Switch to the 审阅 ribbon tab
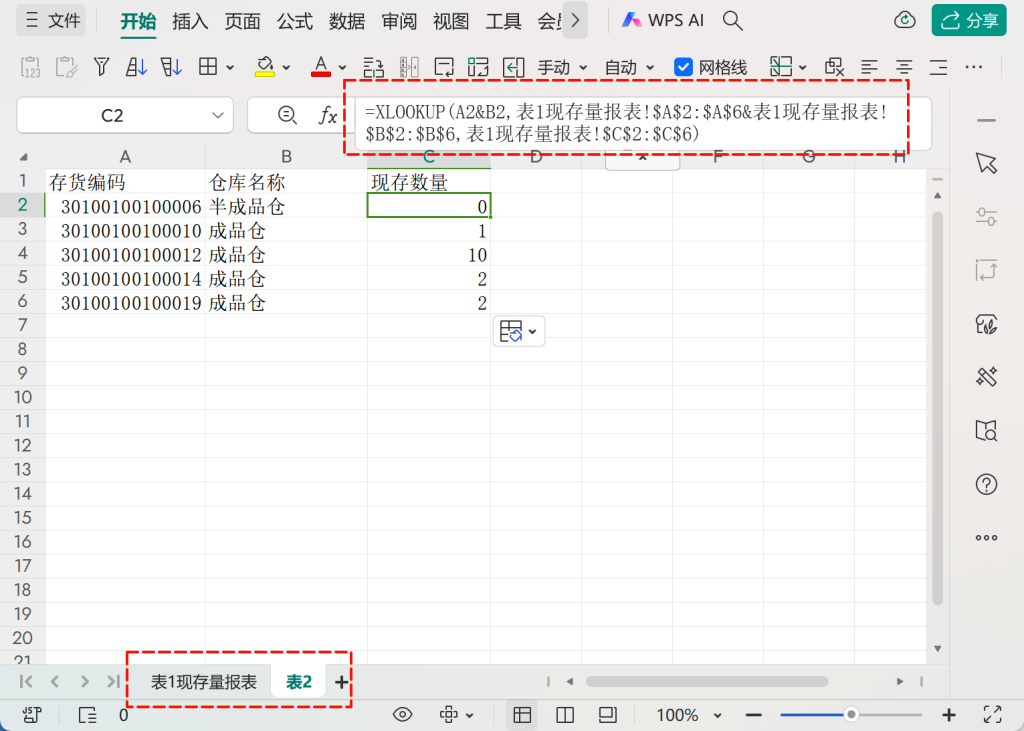Screen dimensions: 1024x731 pyautogui.click(x=399, y=22)
